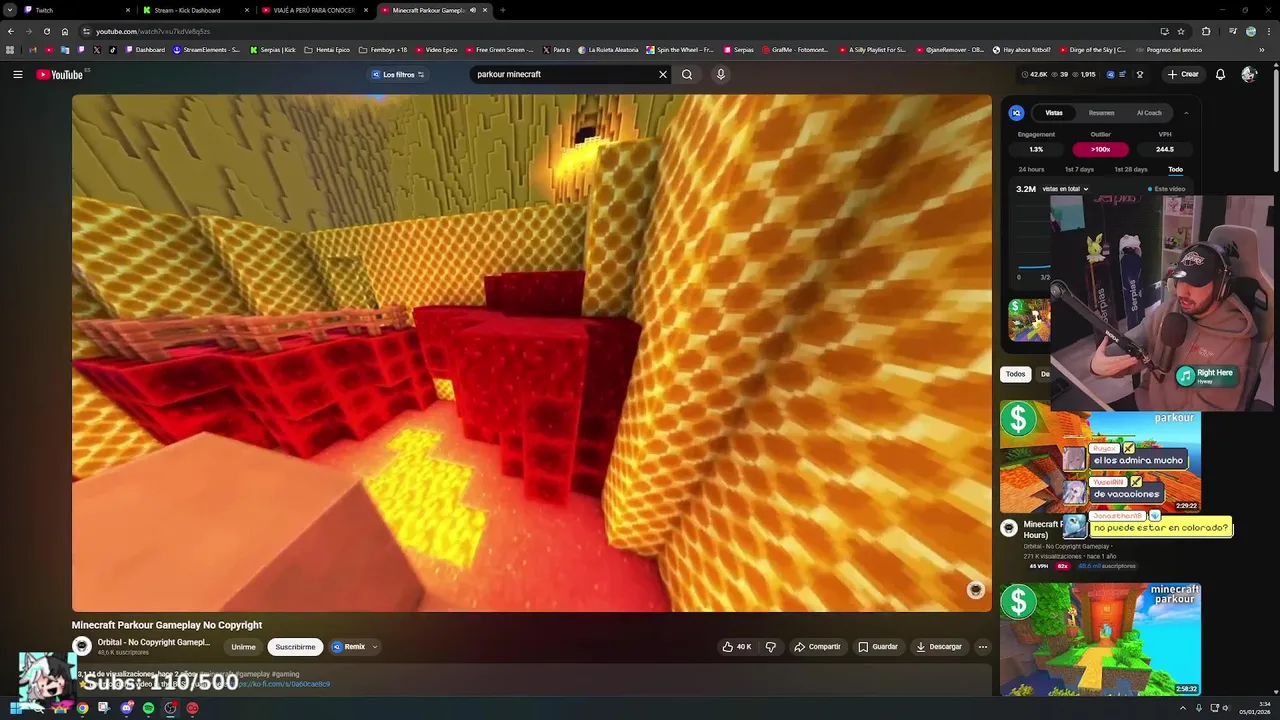Expand the video description box
Viewport: 1280px width, 720px height.
click(x=532, y=681)
